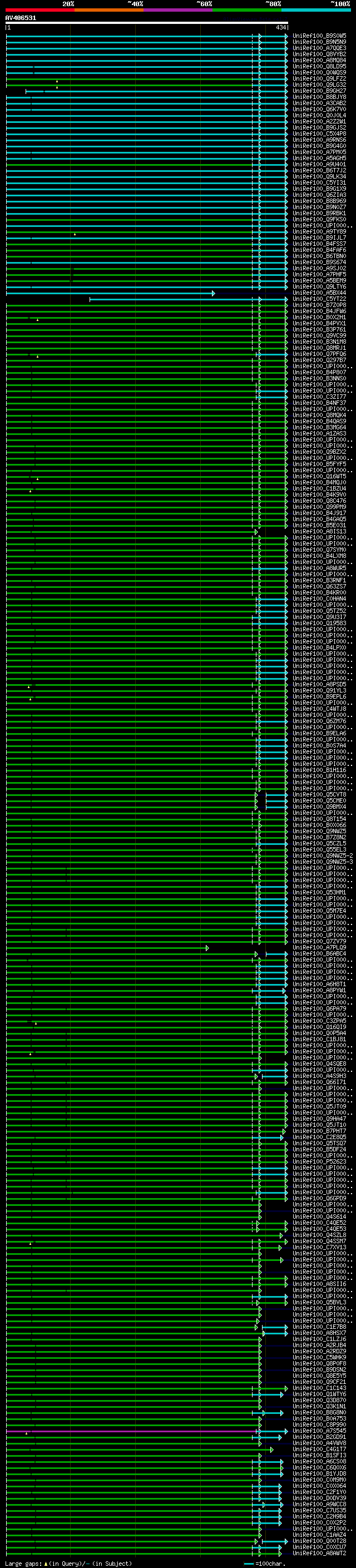This screenshot has width=356, height=1568.
Task: Open the UniRef100_C3ZI77 label
Action: click(319, 397)
